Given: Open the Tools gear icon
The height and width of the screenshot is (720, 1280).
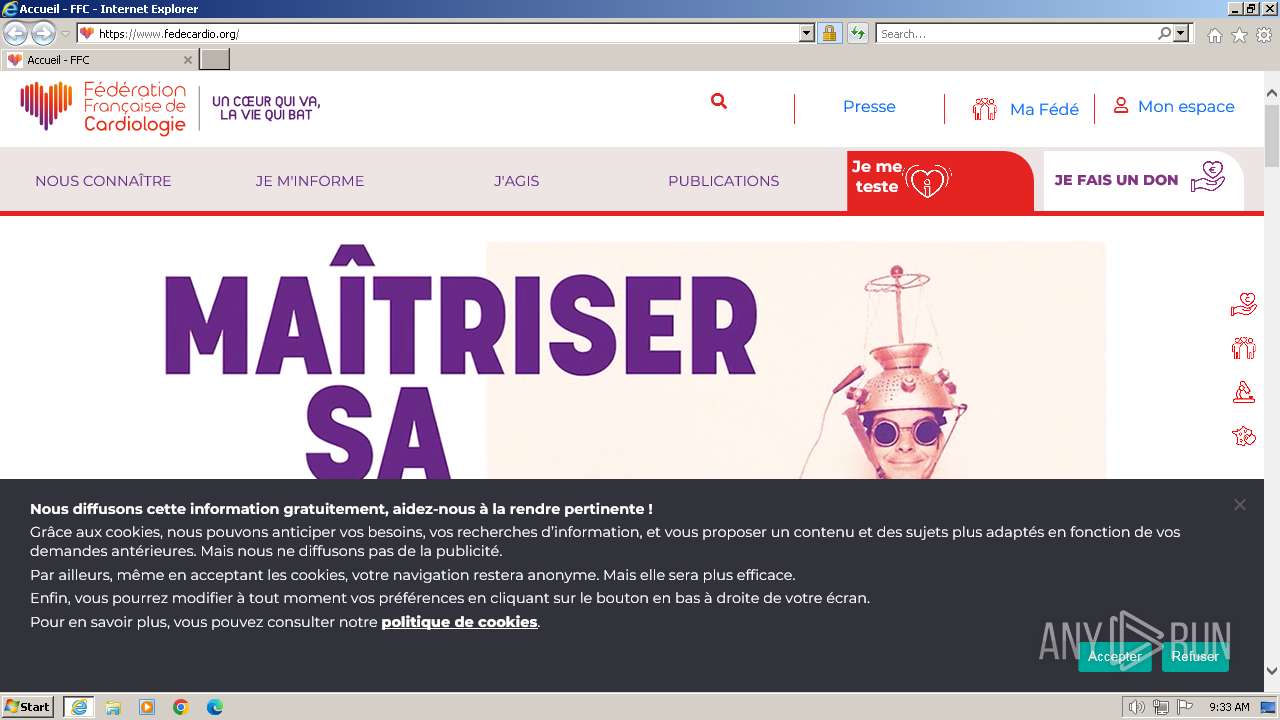Looking at the screenshot, I should pyautogui.click(x=1264, y=35).
